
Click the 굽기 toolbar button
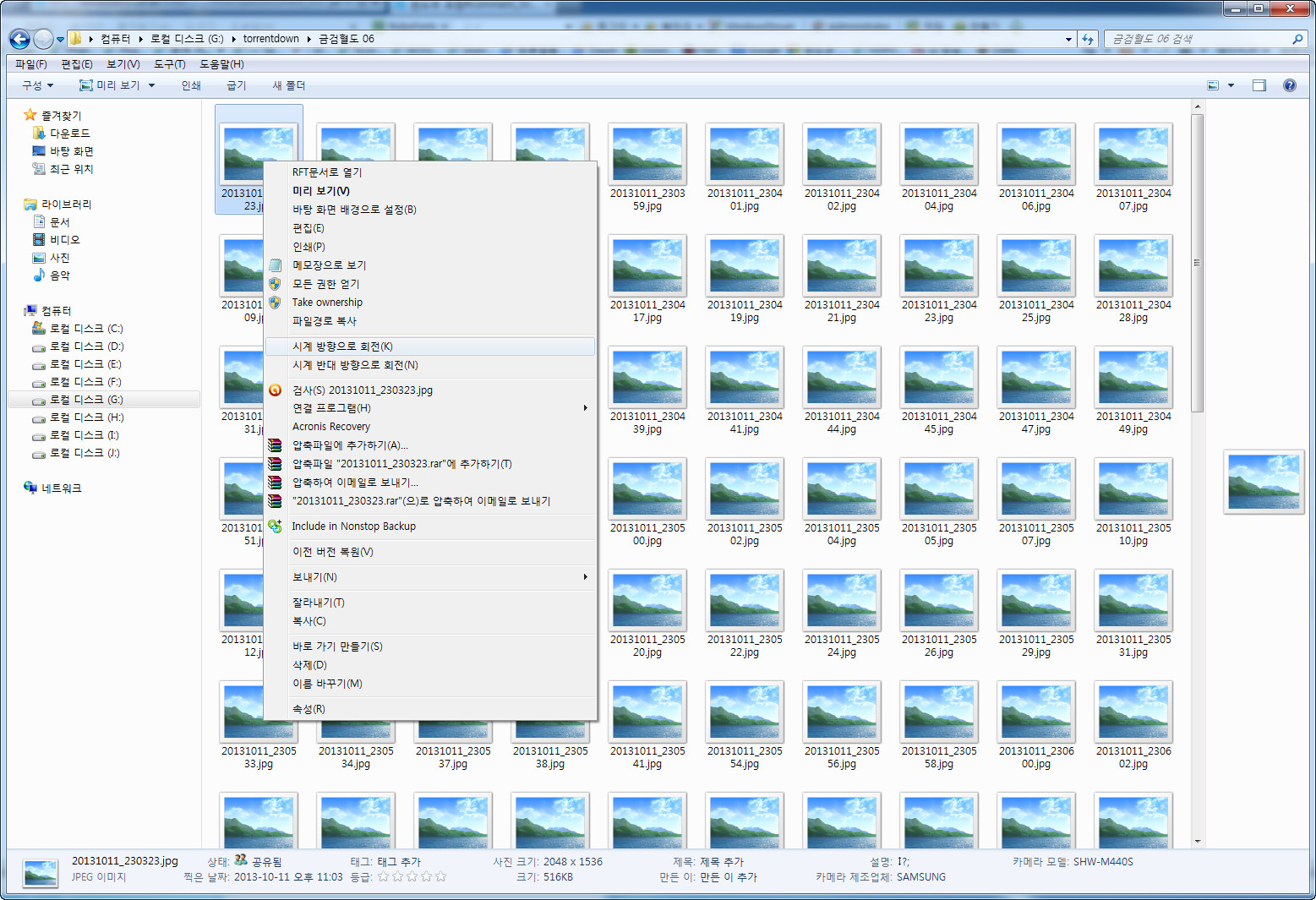pos(237,85)
